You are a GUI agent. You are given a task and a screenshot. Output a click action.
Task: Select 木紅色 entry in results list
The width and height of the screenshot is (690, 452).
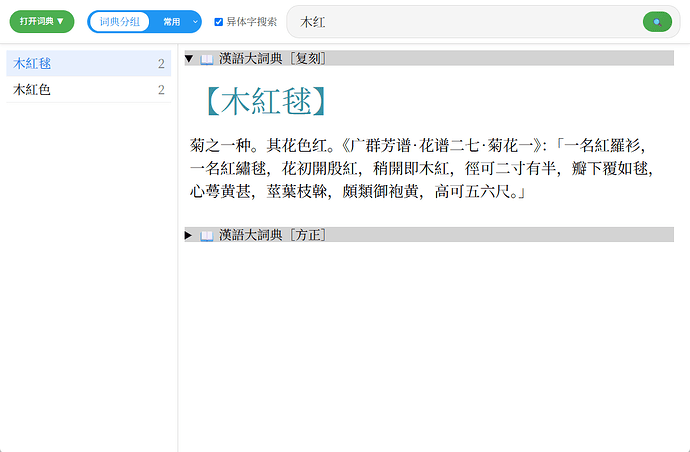tap(88, 89)
